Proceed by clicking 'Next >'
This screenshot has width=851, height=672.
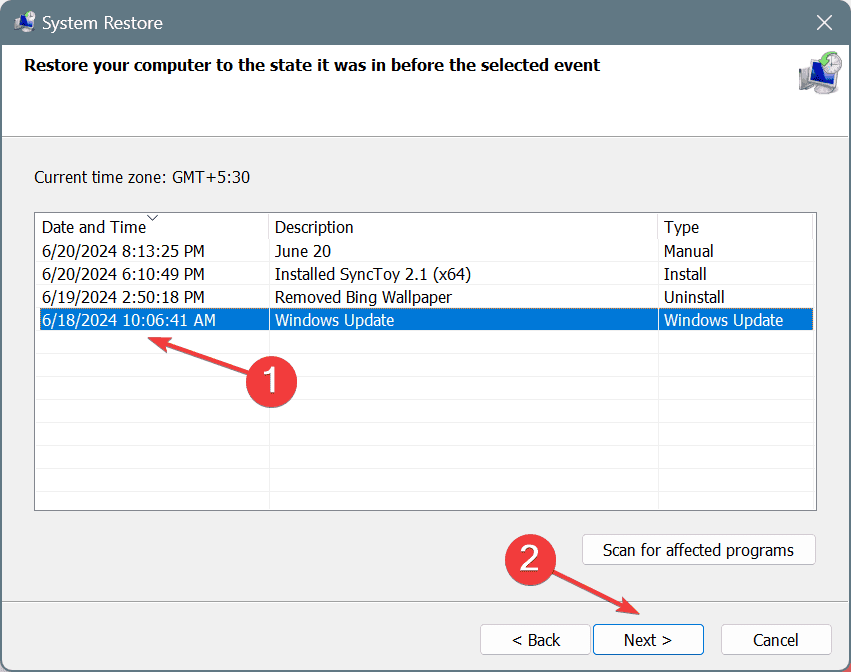coord(648,640)
